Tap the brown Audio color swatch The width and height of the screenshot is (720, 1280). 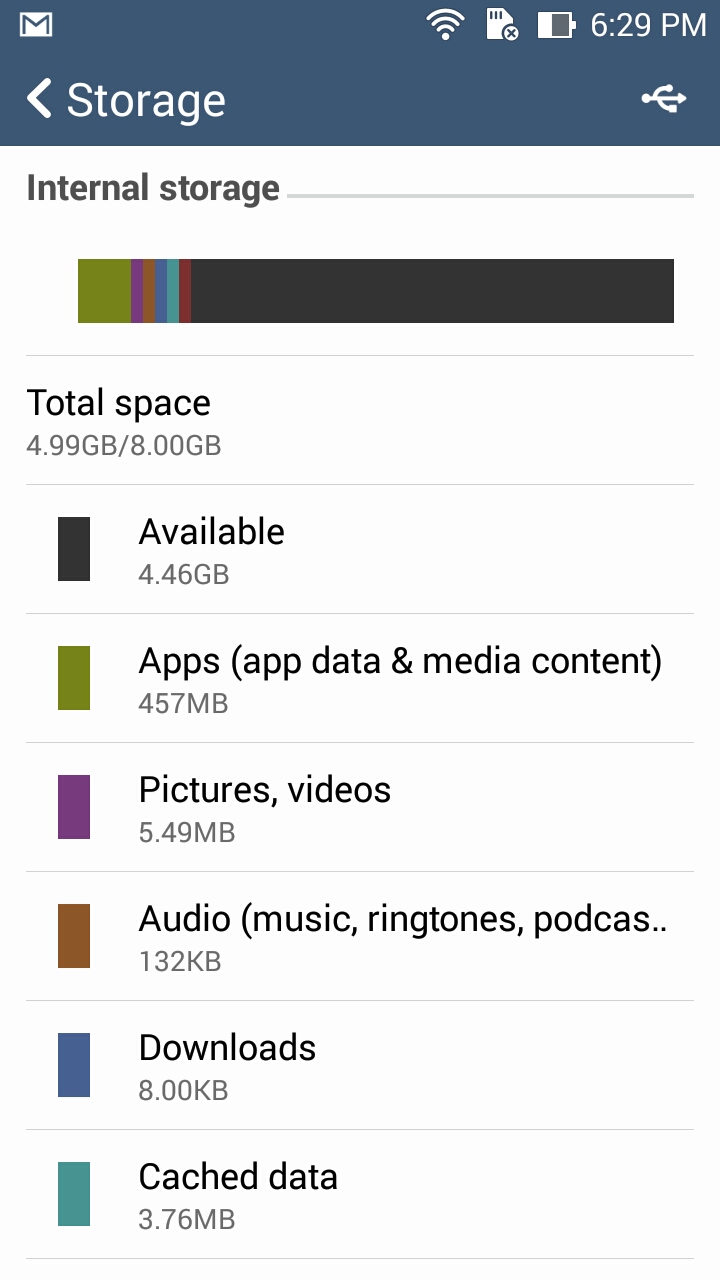74,936
